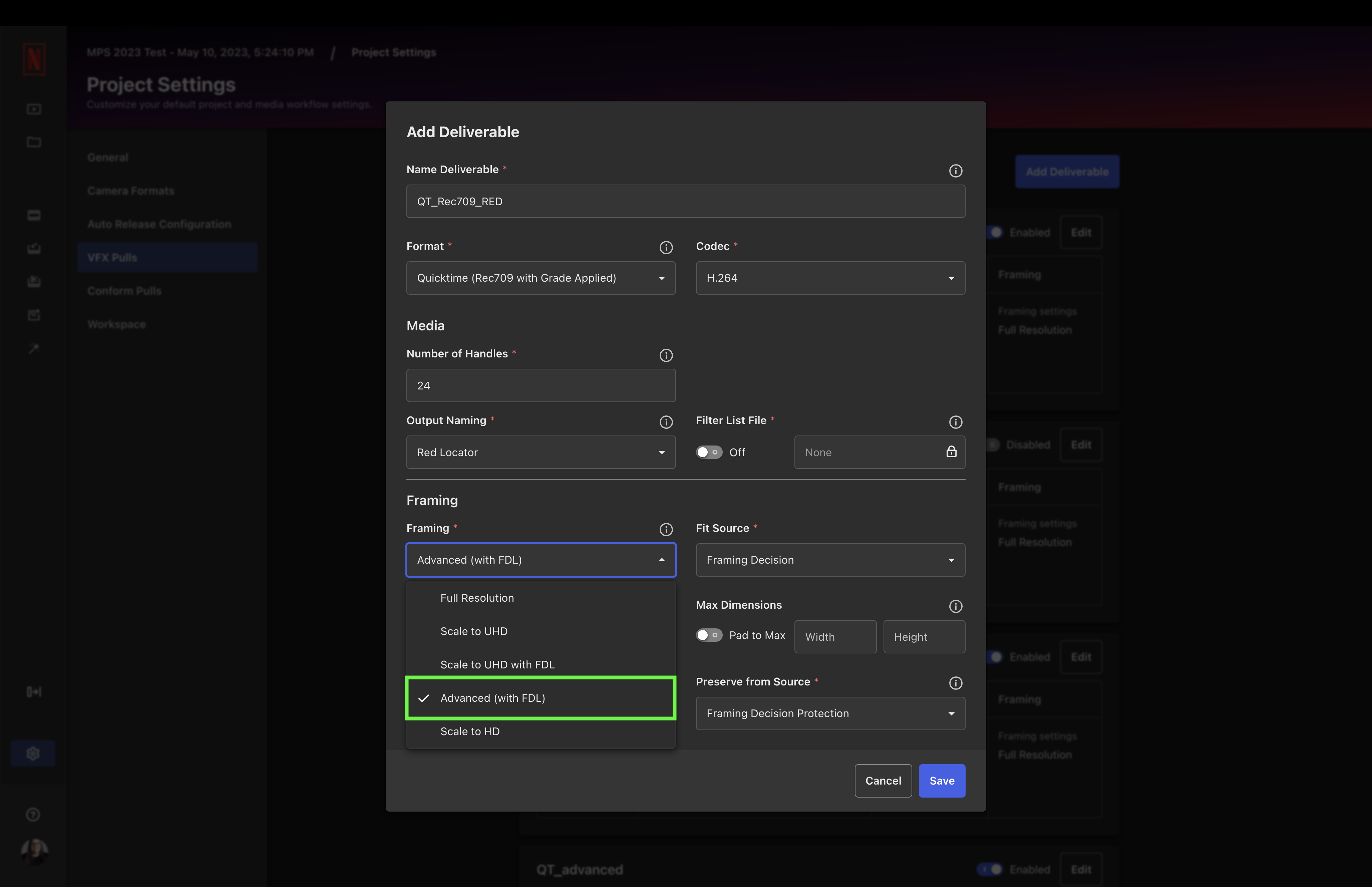This screenshot has width=1372, height=887.
Task: Open VFX Pulls settings tab
Action: 167,258
